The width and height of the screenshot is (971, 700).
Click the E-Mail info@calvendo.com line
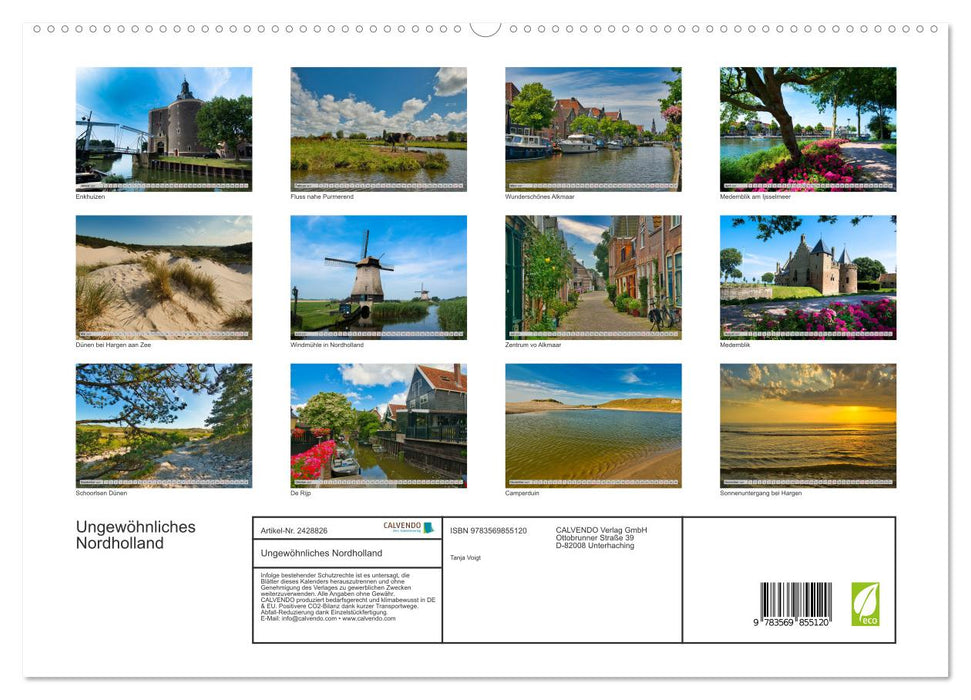click(328, 618)
